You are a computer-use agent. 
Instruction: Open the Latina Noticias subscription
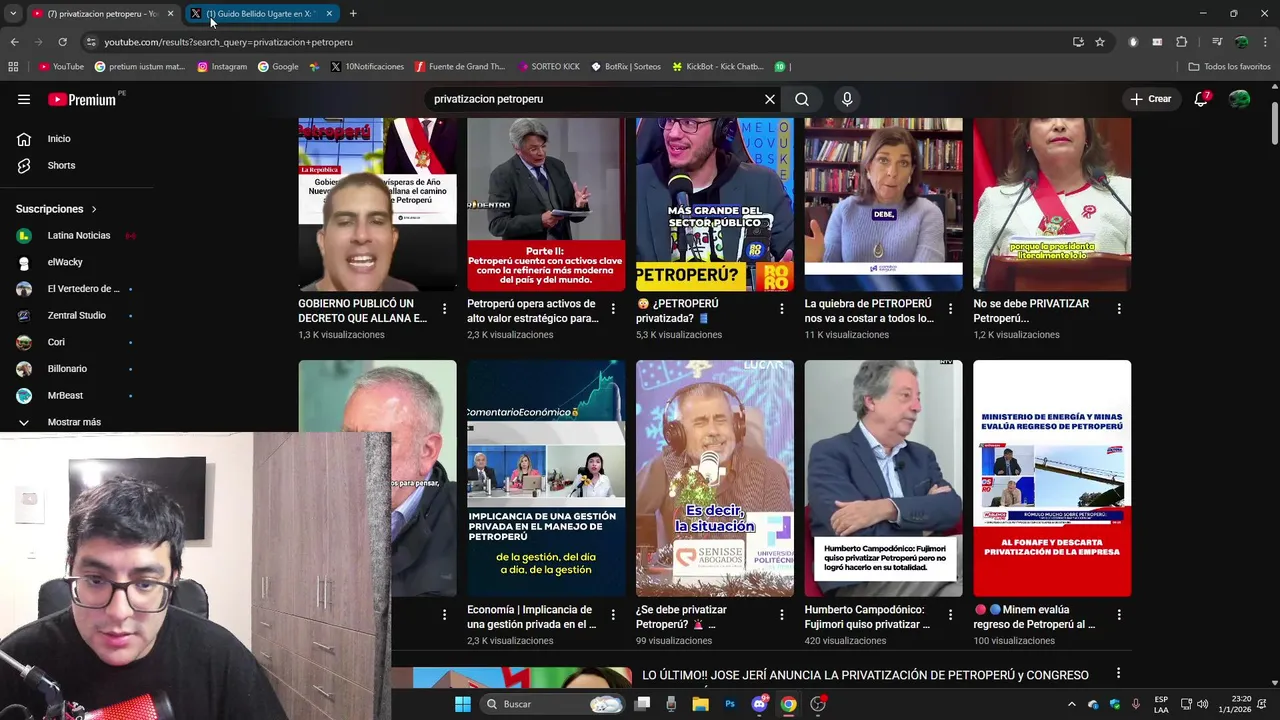pos(77,236)
